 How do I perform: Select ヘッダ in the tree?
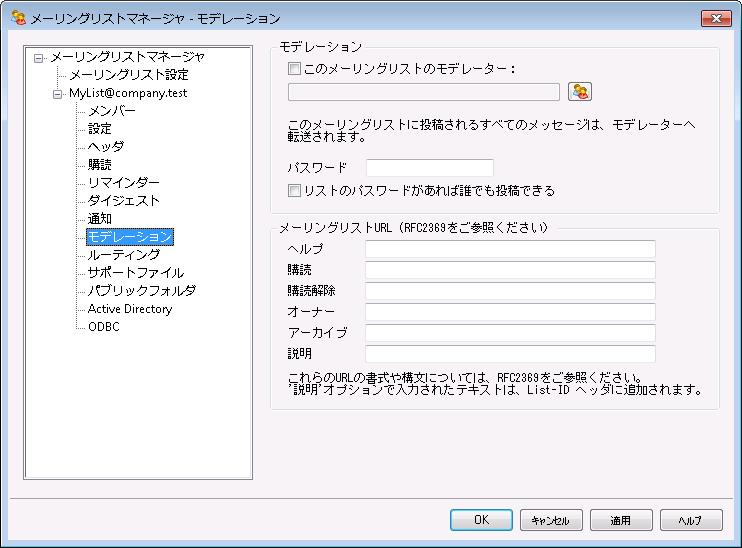point(106,147)
